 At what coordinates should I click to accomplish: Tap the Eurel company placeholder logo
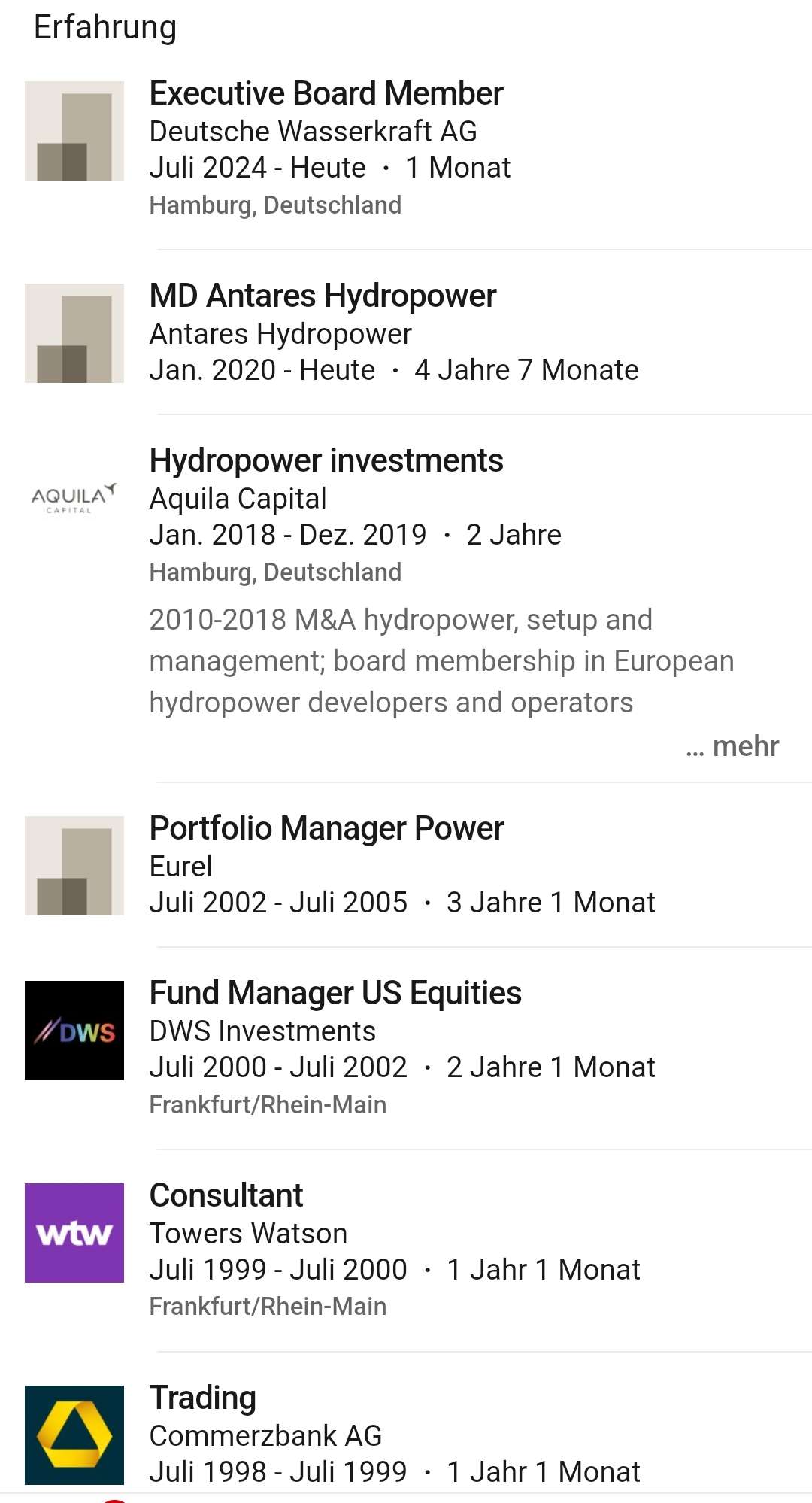[x=74, y=866]
